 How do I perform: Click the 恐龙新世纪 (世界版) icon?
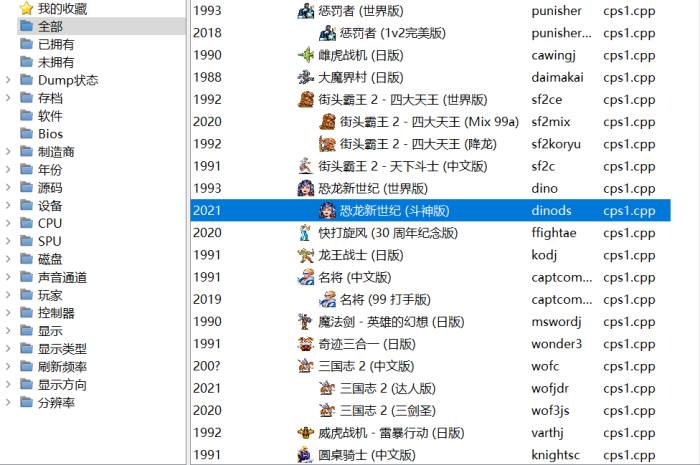tap(306, 188)
